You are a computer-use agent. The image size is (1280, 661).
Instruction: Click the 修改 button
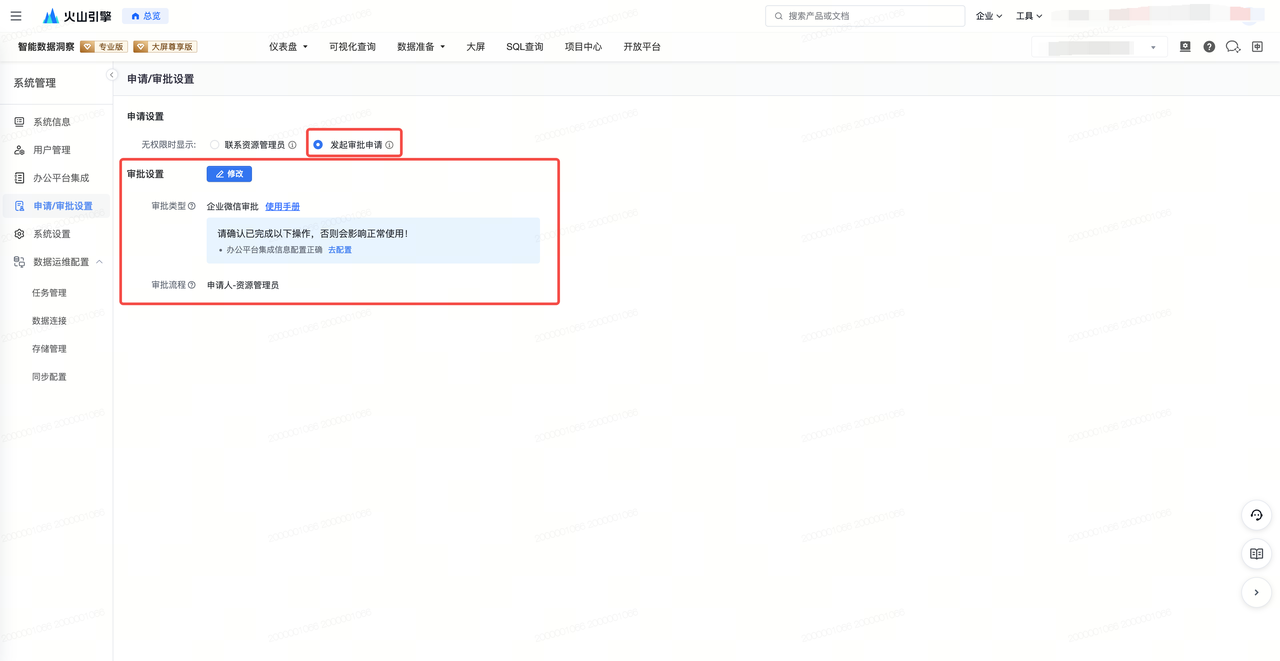(x=229, y=174)
